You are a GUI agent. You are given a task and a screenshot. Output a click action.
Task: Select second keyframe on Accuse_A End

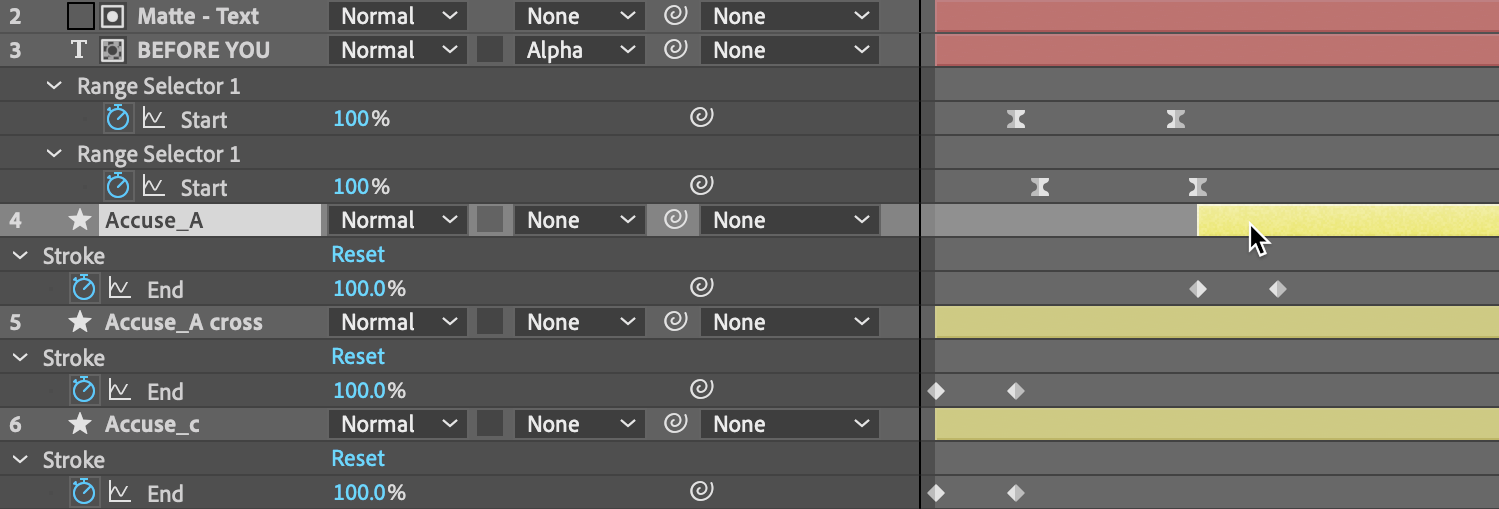1277,289
